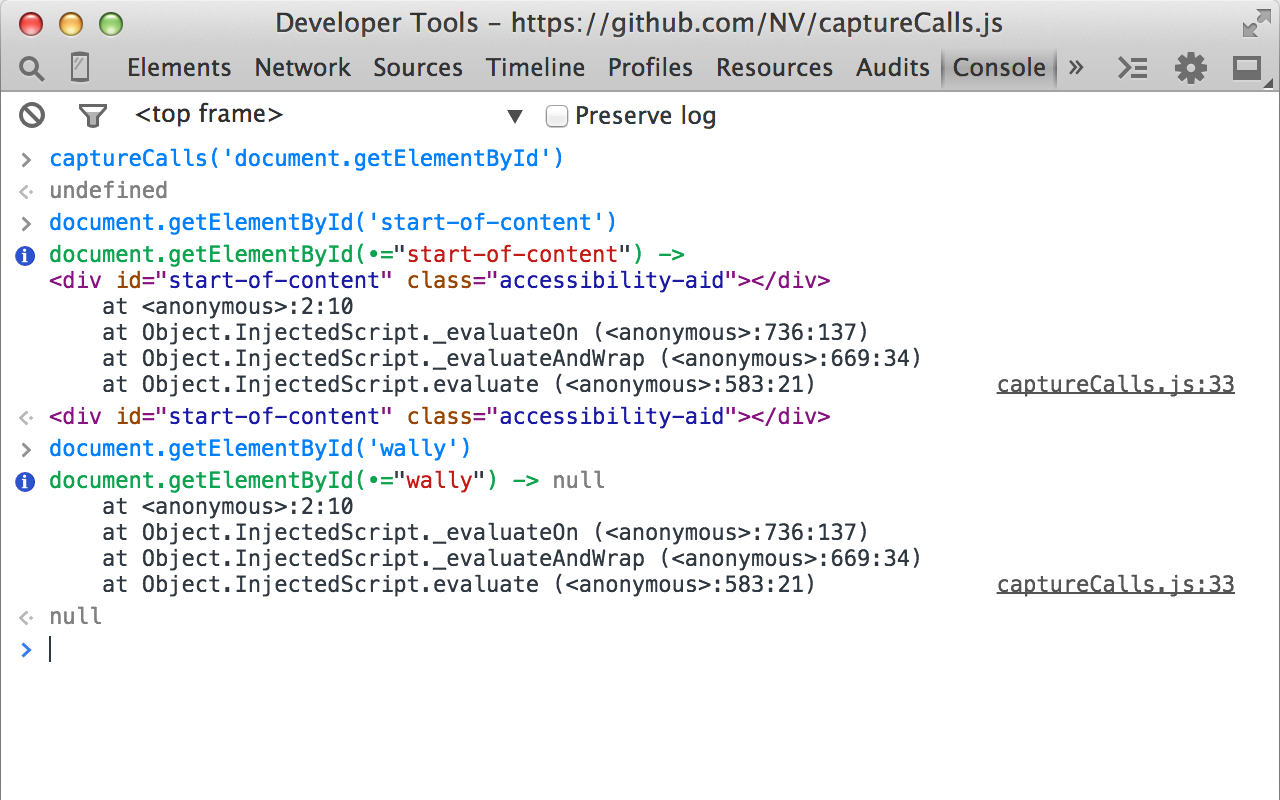Open the top frame context dropdown
1280x800 pixels.
(329, 115)
